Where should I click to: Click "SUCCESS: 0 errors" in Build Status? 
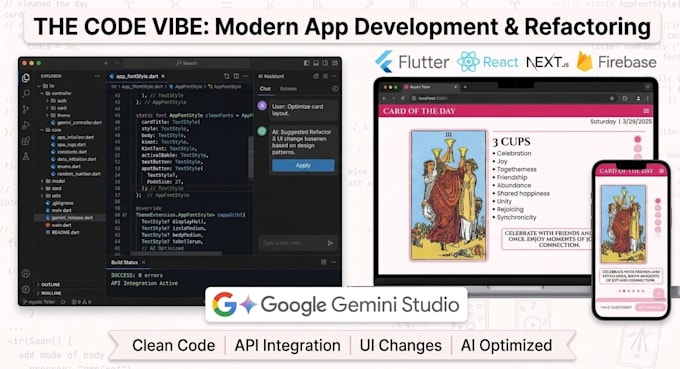[137, 275]
